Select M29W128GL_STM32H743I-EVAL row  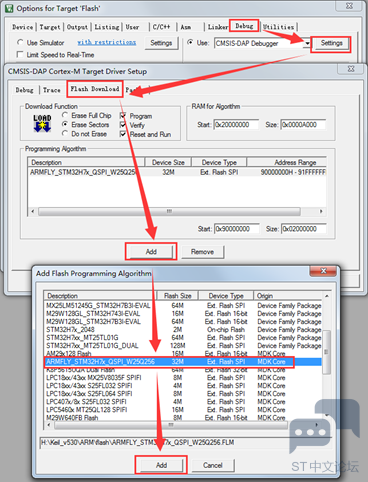pos(183,313)
